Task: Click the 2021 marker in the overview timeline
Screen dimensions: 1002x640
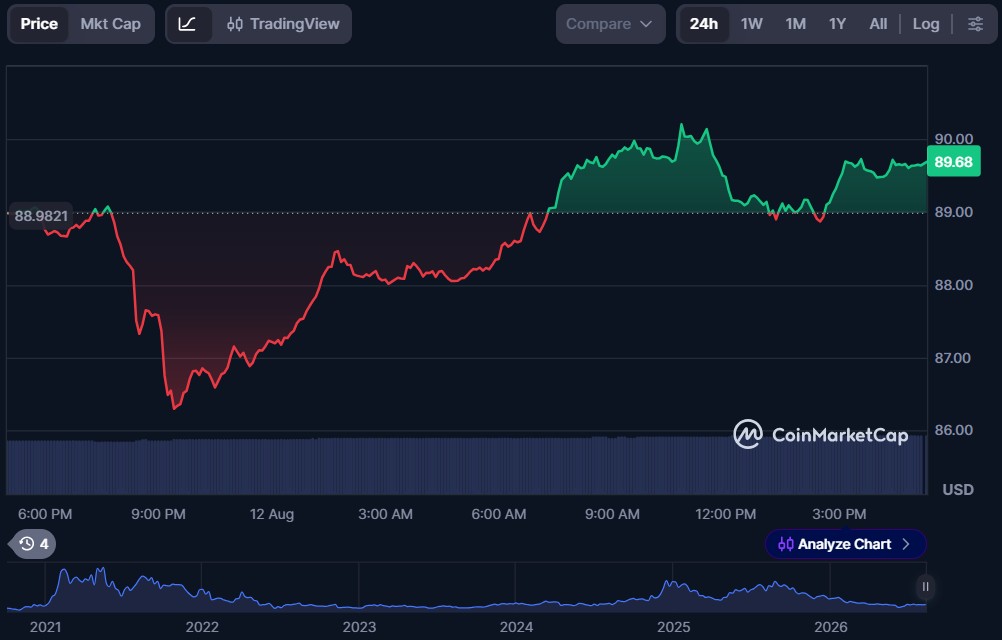Action: tap(45, 627)
